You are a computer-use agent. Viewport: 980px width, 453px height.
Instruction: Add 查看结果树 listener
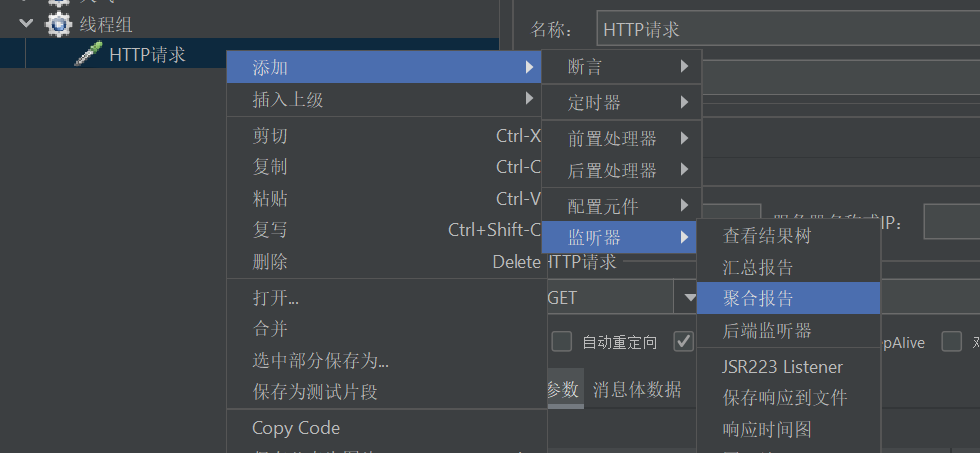[x=789, y=236]
